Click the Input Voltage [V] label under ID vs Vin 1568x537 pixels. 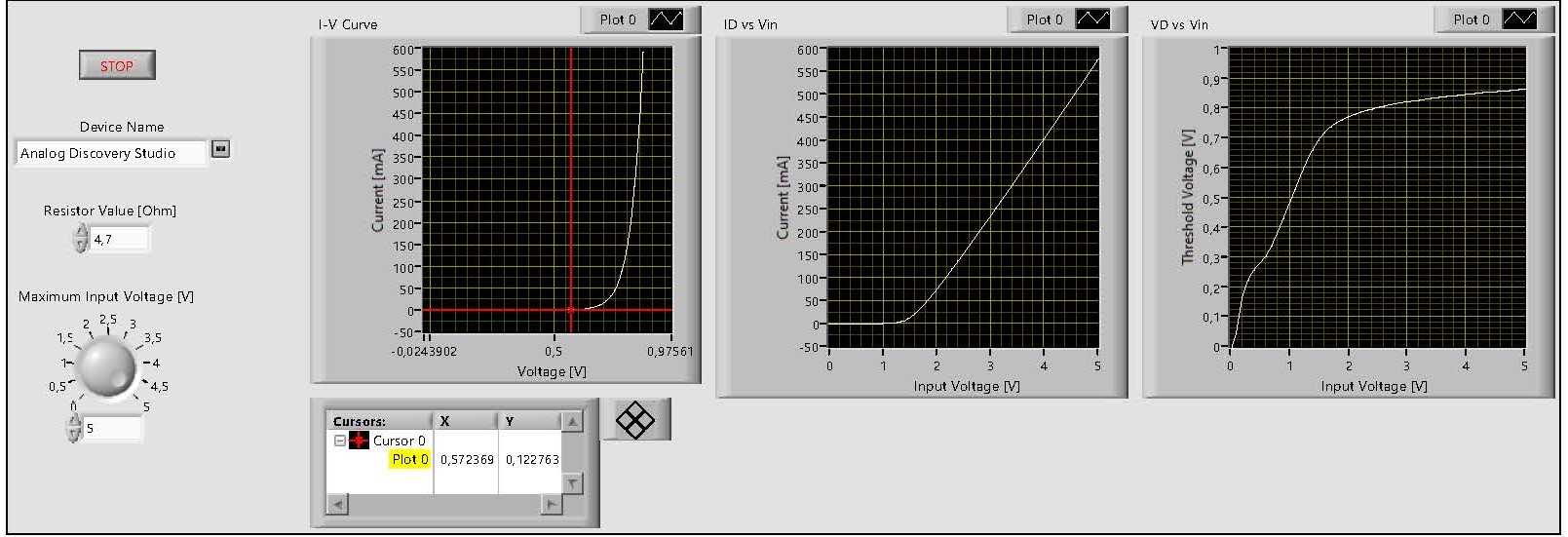point(967,386)
